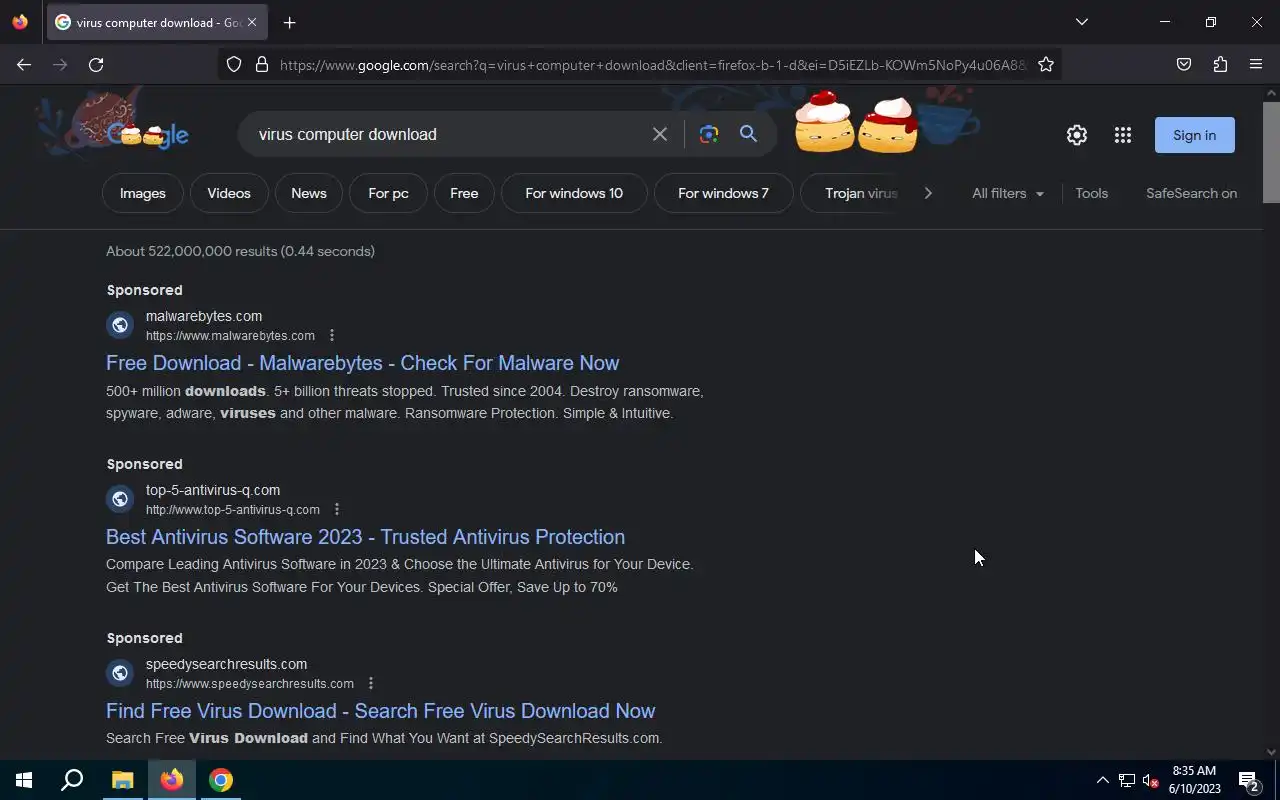Click the About 522,000,000 results text

pyautogui.click(x=240, y=251)
